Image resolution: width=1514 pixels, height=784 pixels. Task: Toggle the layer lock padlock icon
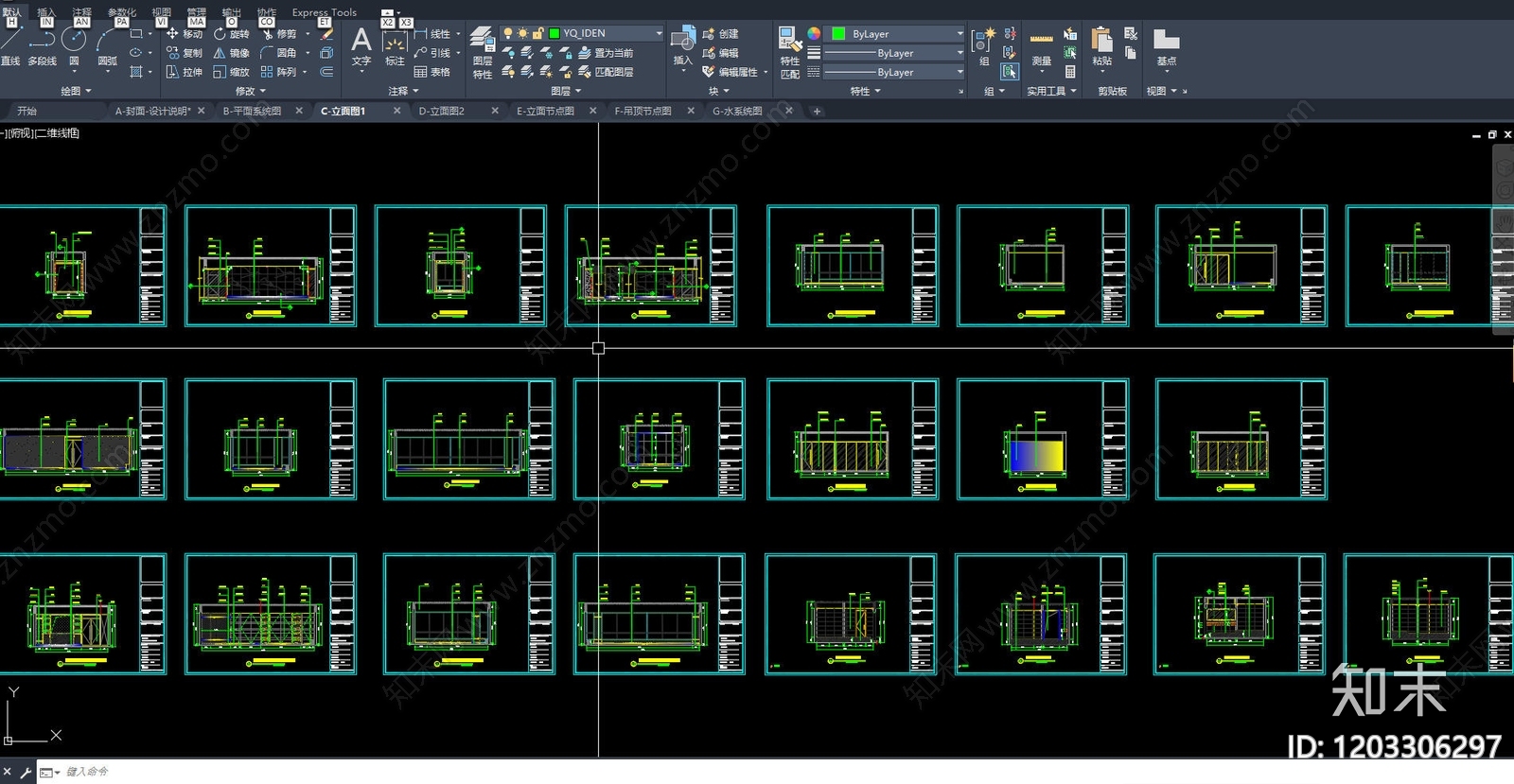pos(538,33)
